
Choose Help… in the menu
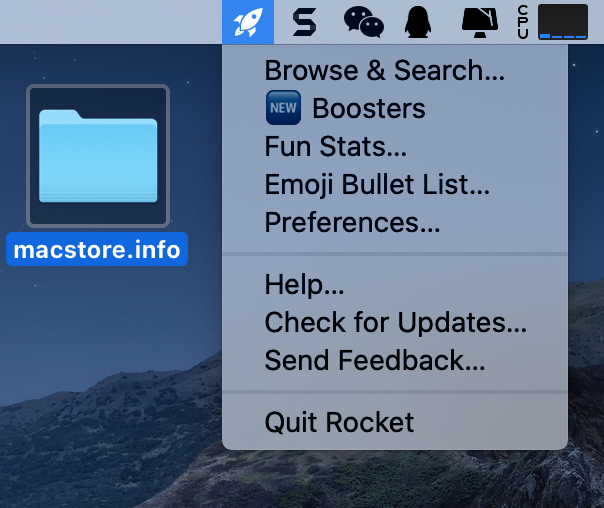pyautogui.click(x=394, y=285)
